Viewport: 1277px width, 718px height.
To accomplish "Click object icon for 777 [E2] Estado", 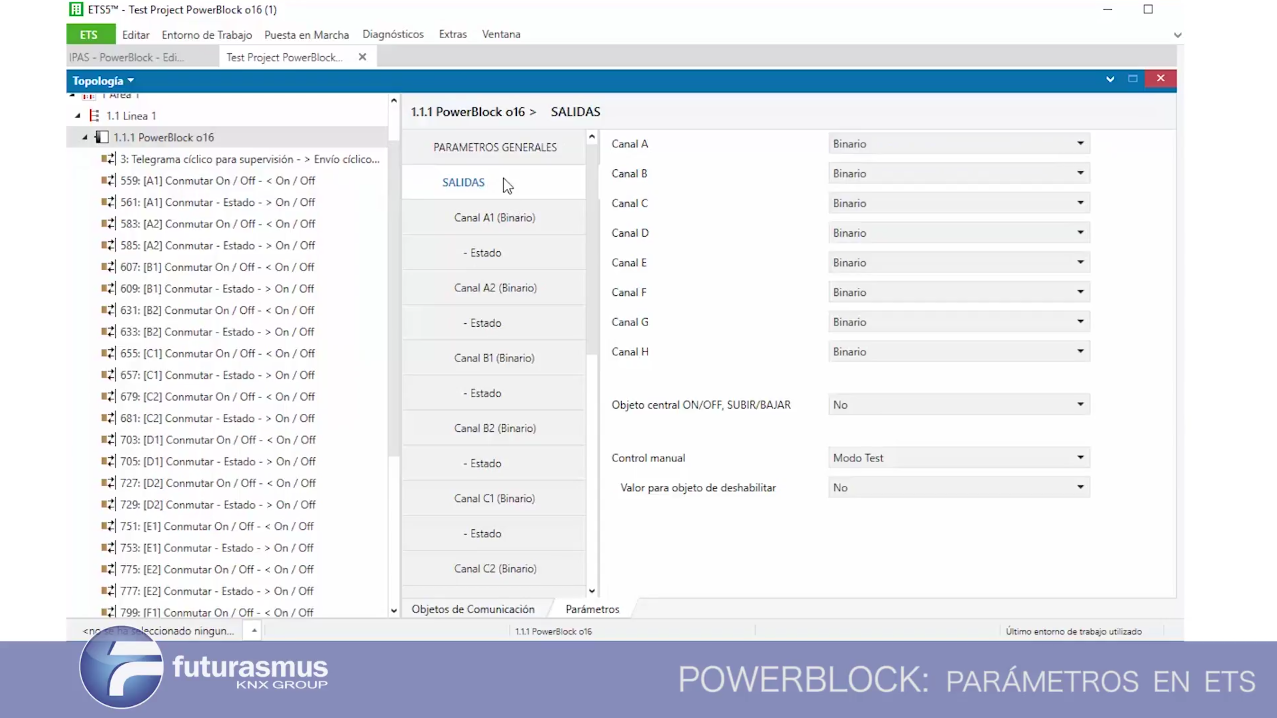I will coord(108,591).
